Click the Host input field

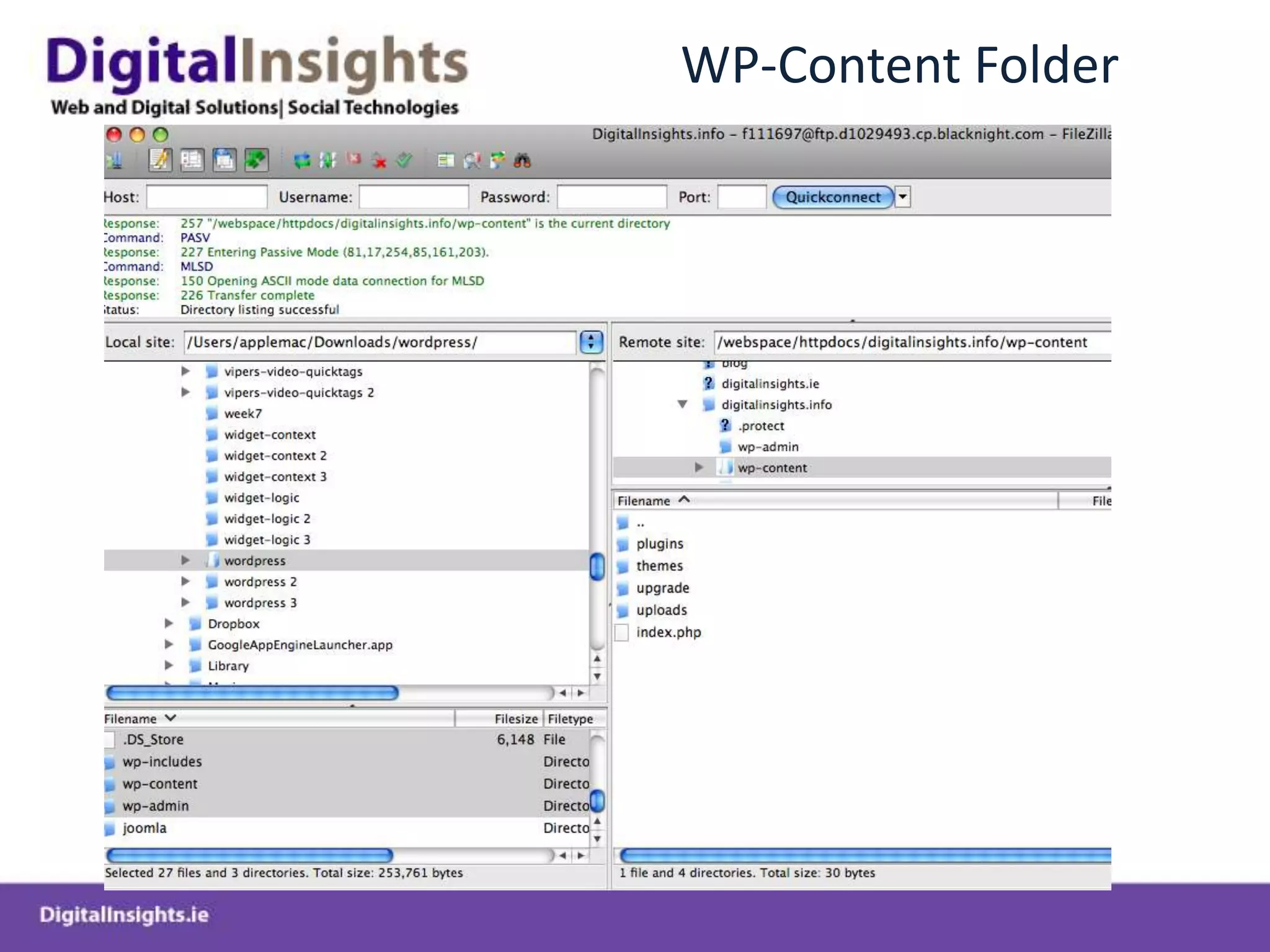coord(206,197)
